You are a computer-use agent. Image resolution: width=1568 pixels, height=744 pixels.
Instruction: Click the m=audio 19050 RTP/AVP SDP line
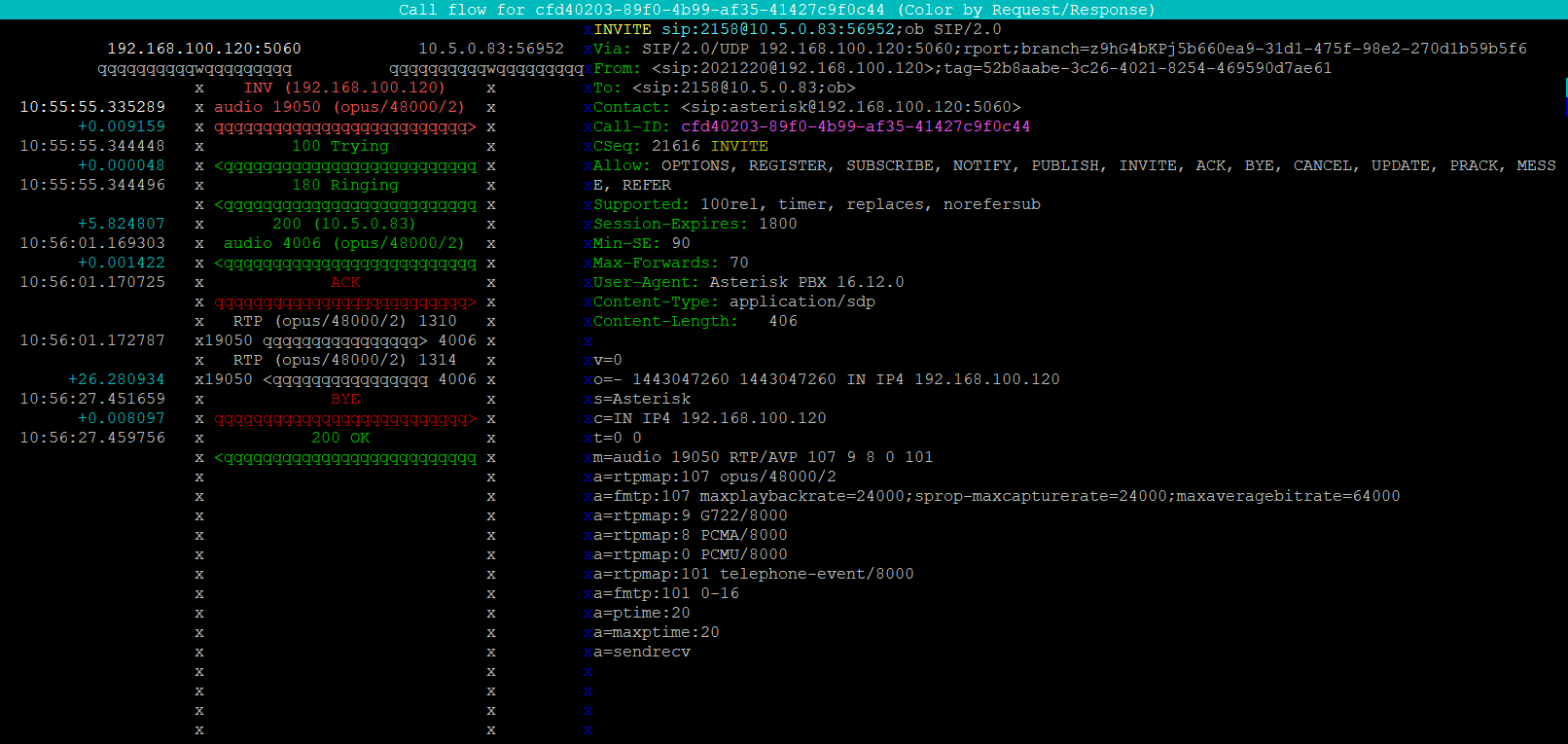[763, 457]
